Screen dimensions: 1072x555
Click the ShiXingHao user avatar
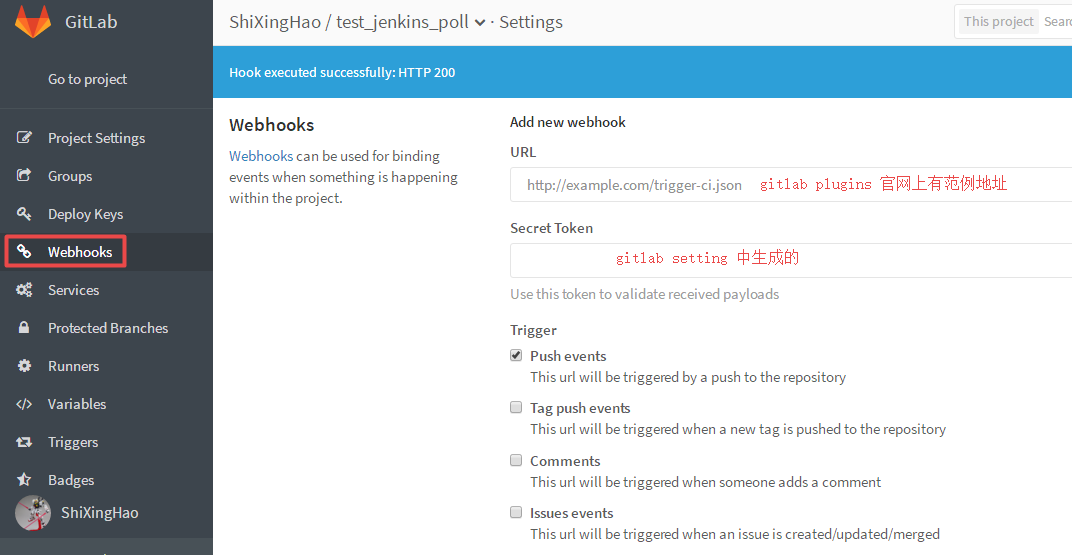[33, 513]
